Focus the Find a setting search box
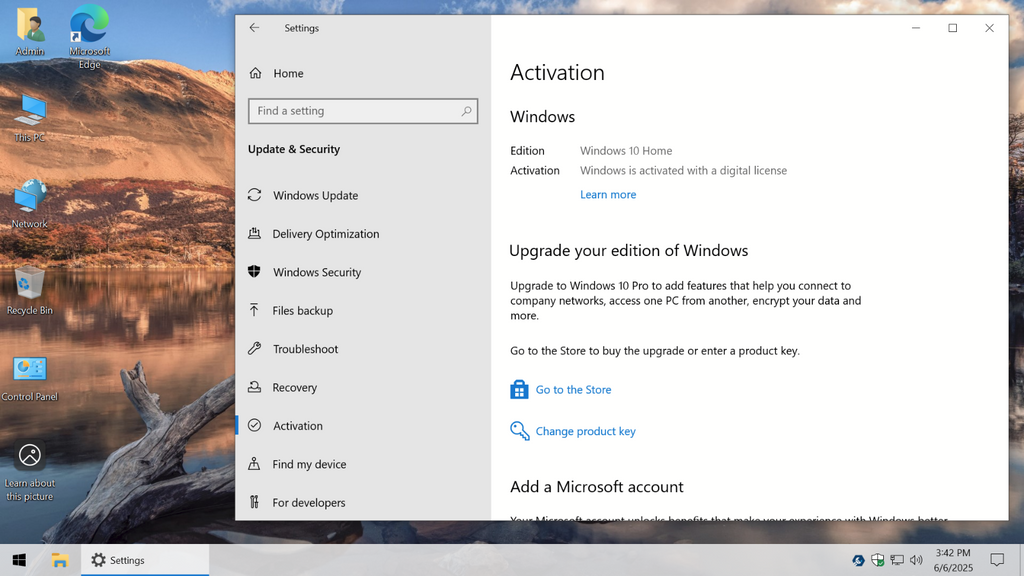 (363, 111)
